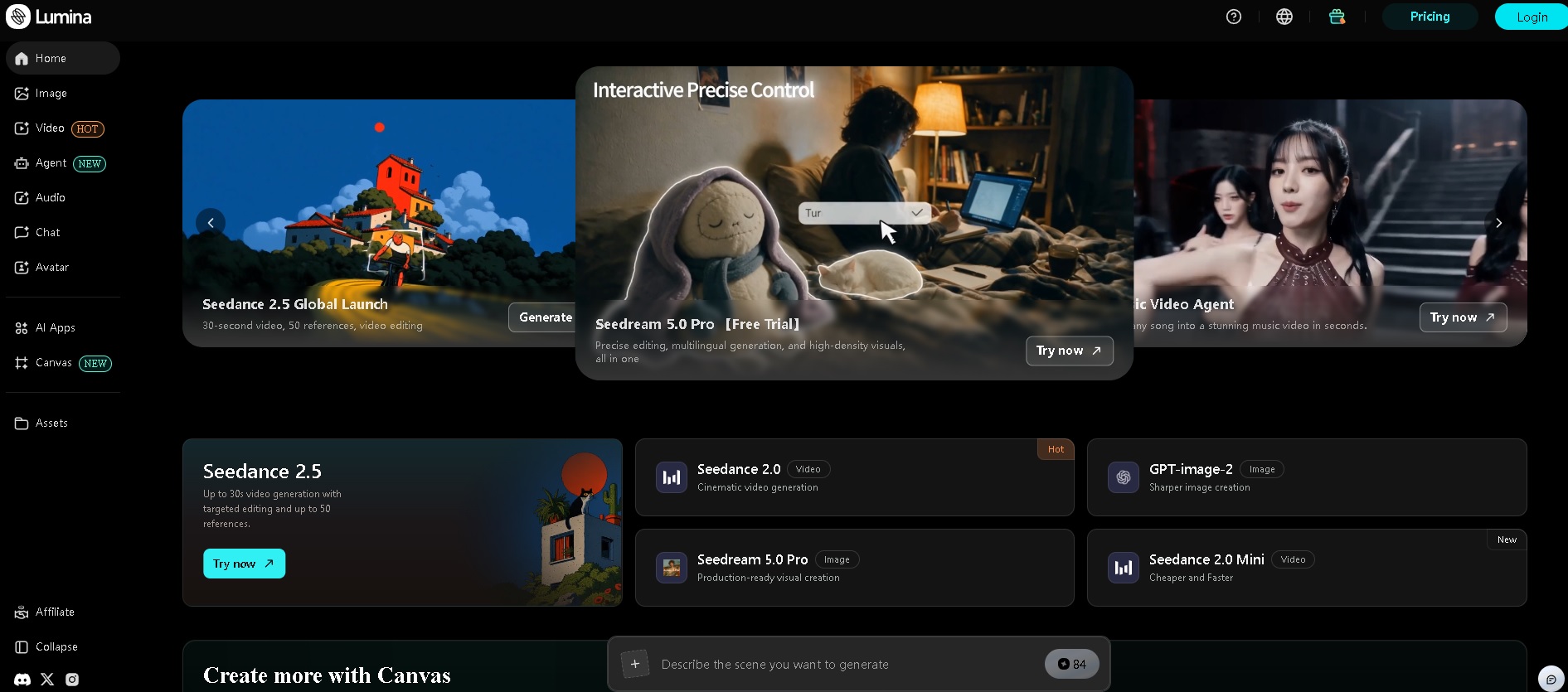
Task: Click the Hot tag on Seedance 2.0
Action: 1056,449
